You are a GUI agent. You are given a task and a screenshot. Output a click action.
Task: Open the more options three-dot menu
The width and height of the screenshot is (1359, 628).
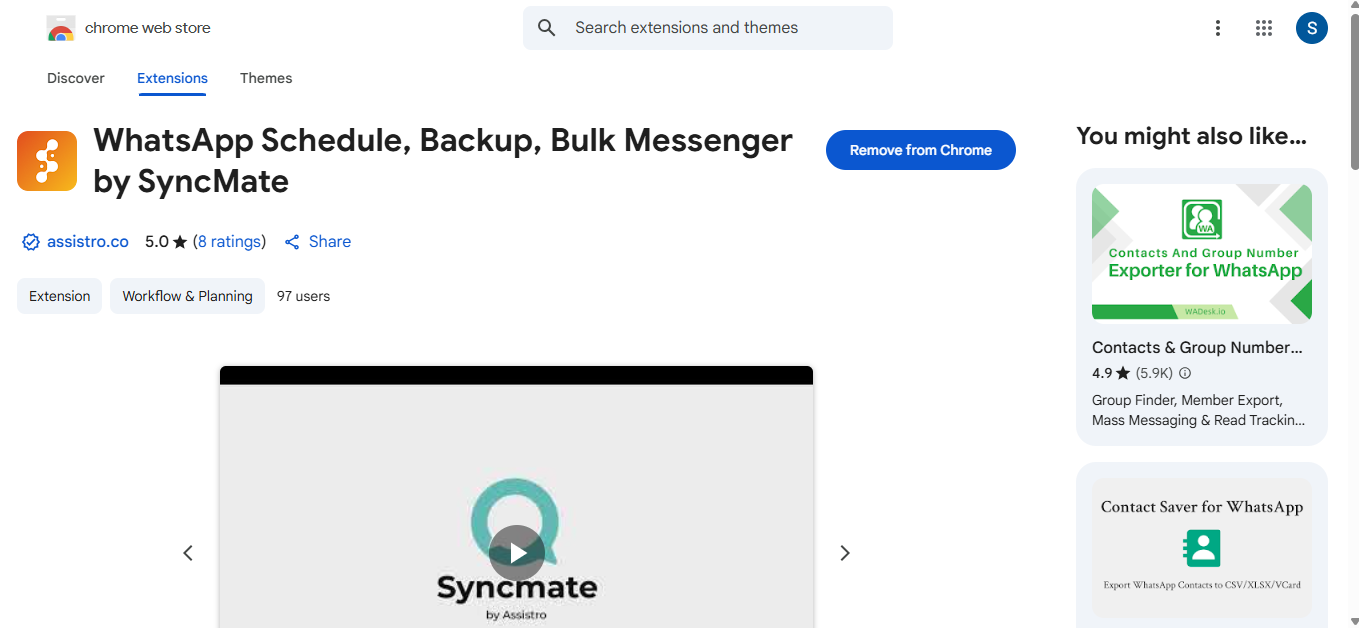[1217, 28]
